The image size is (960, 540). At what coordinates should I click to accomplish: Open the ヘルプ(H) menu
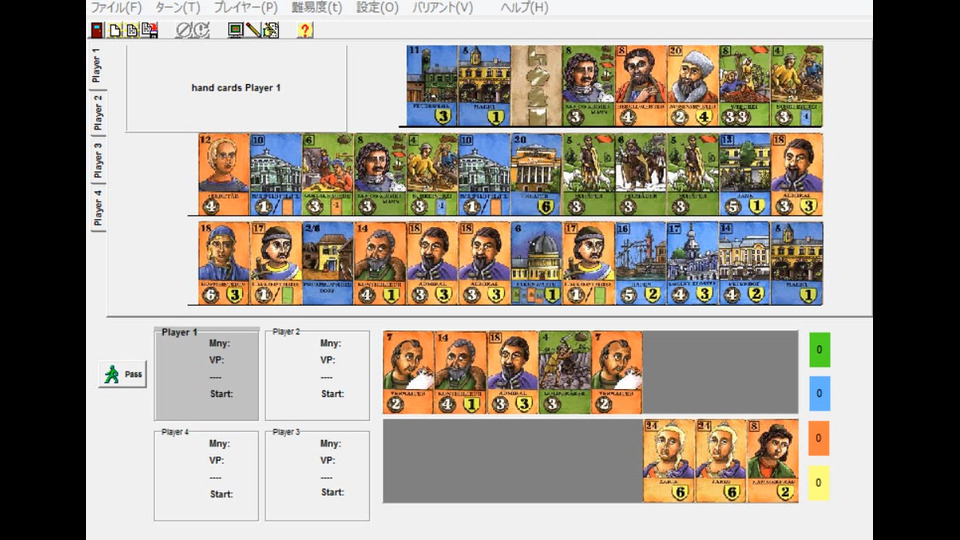[524, 7]
